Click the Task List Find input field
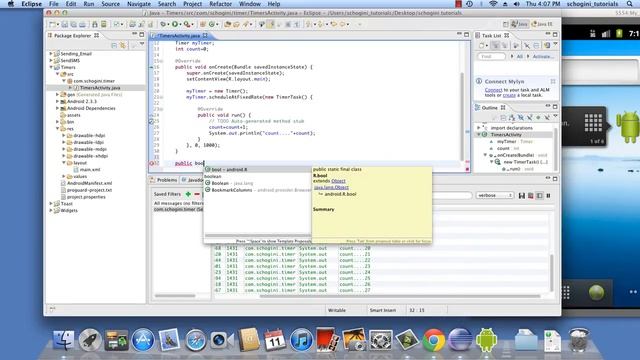640x360 pixels. tap(491, 56)
